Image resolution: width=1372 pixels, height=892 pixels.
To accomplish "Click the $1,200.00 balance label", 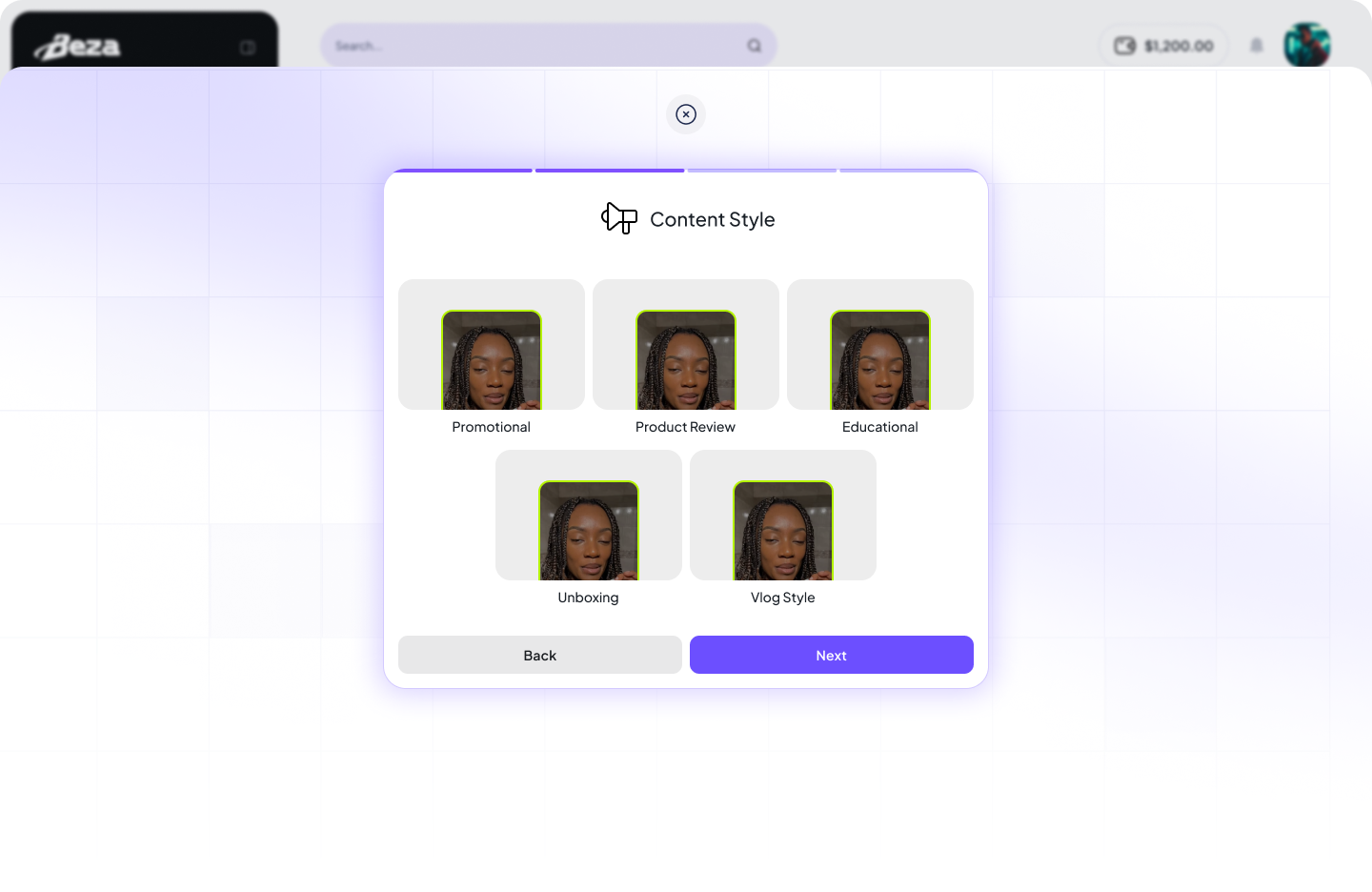I will (1179, 46).
